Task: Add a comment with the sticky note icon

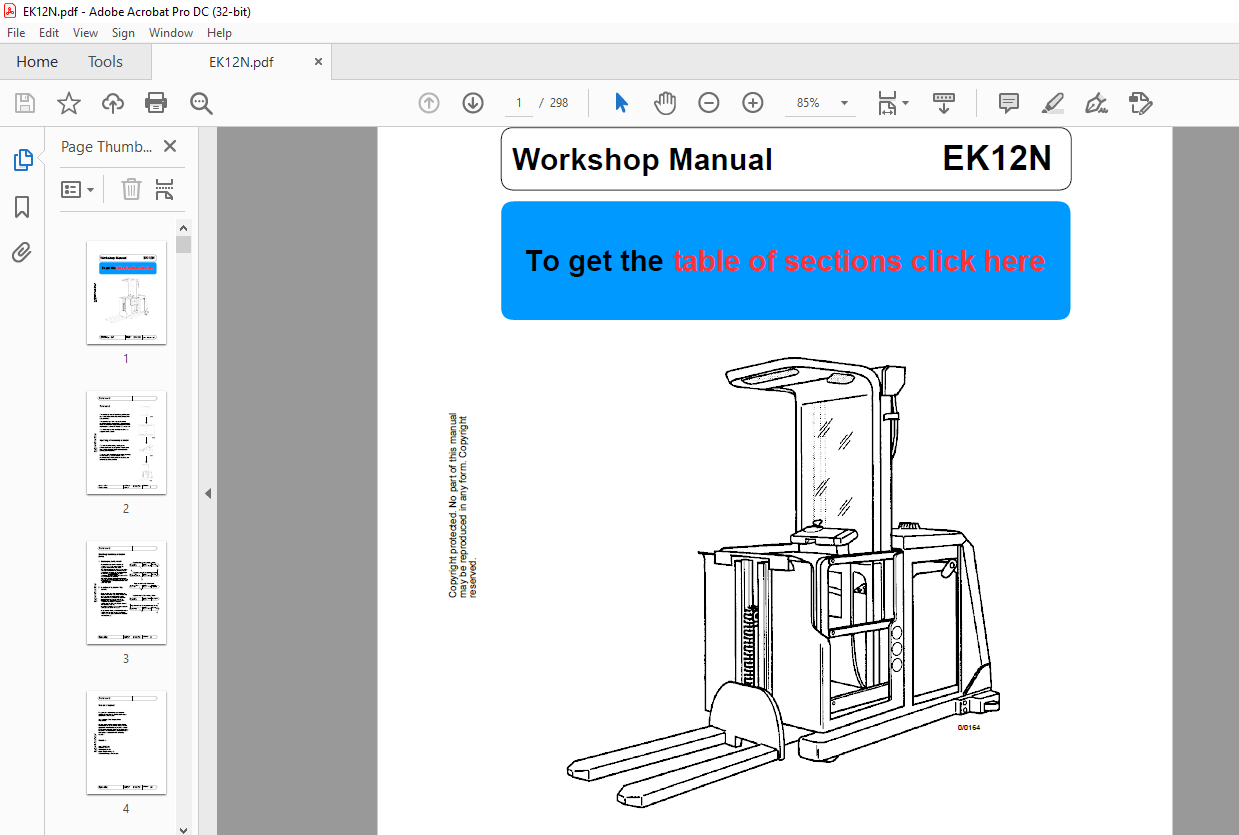Action: click(1009, 103)
